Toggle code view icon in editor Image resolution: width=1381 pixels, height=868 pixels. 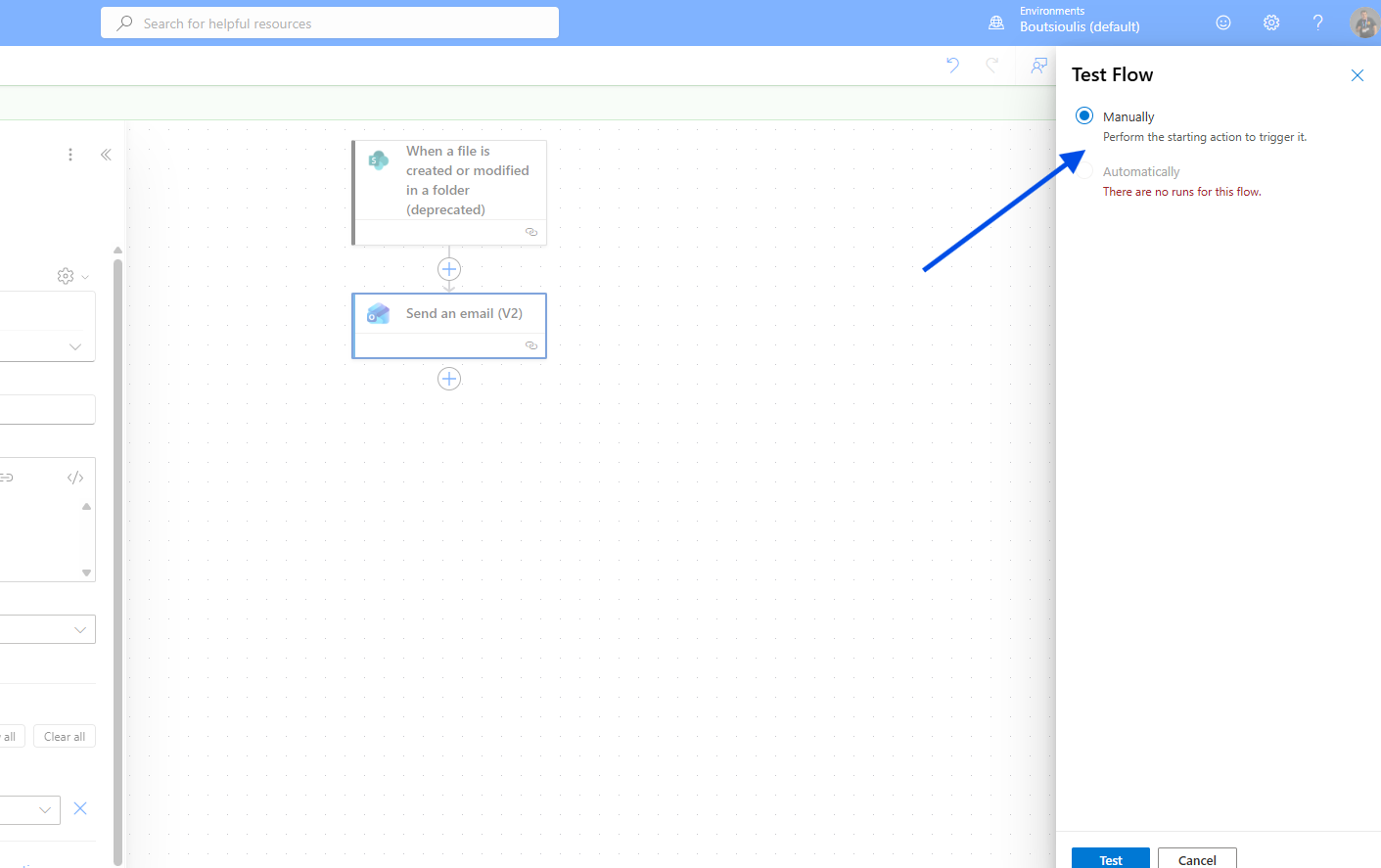(x=75, y=478)
